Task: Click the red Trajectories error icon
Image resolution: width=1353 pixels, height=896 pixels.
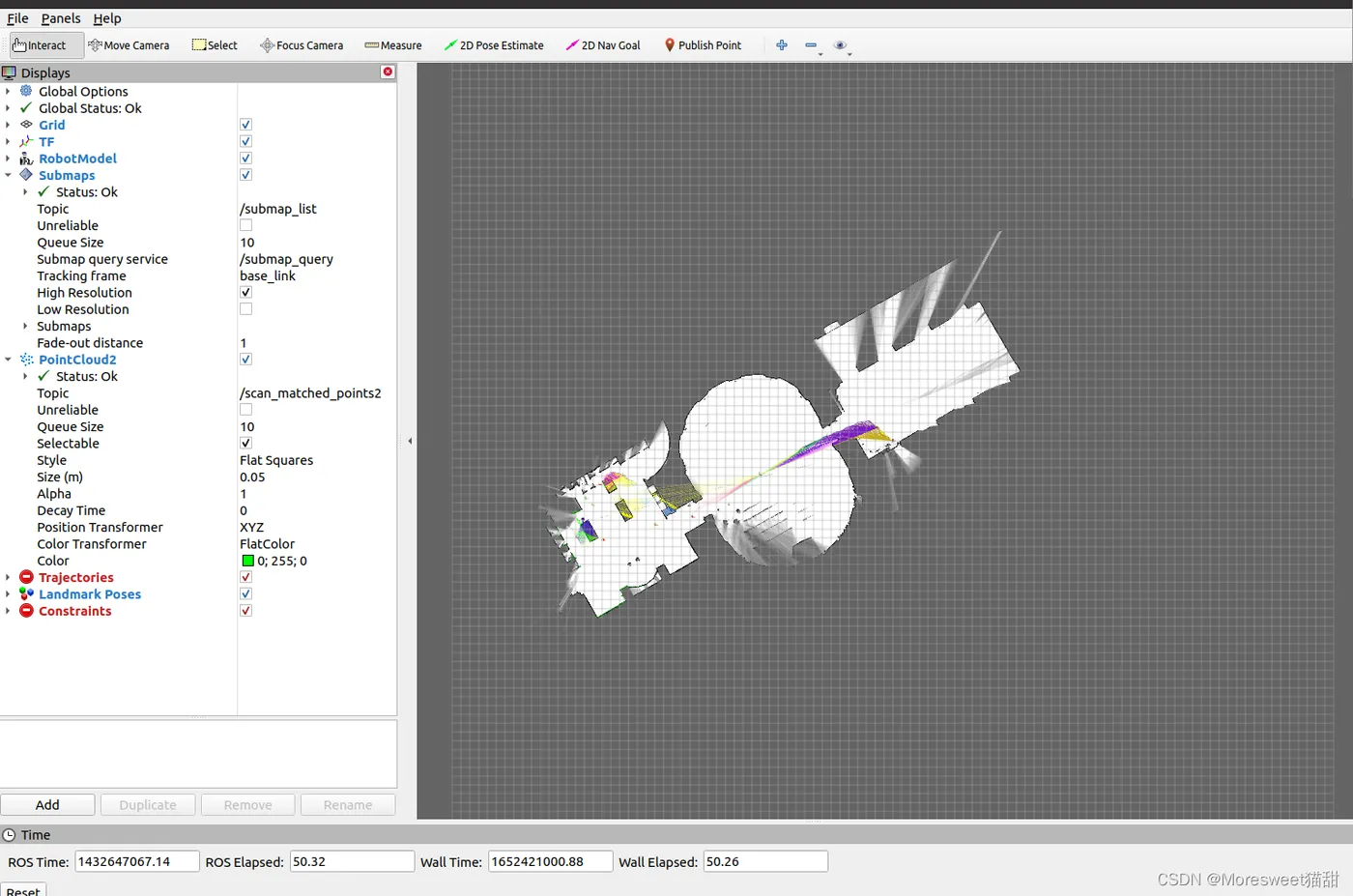Action: pos(26,577)
